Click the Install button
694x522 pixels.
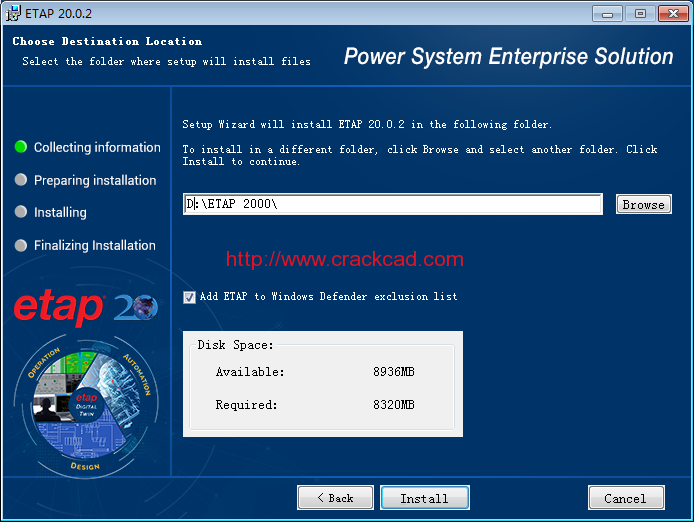(x=424, y=498)
